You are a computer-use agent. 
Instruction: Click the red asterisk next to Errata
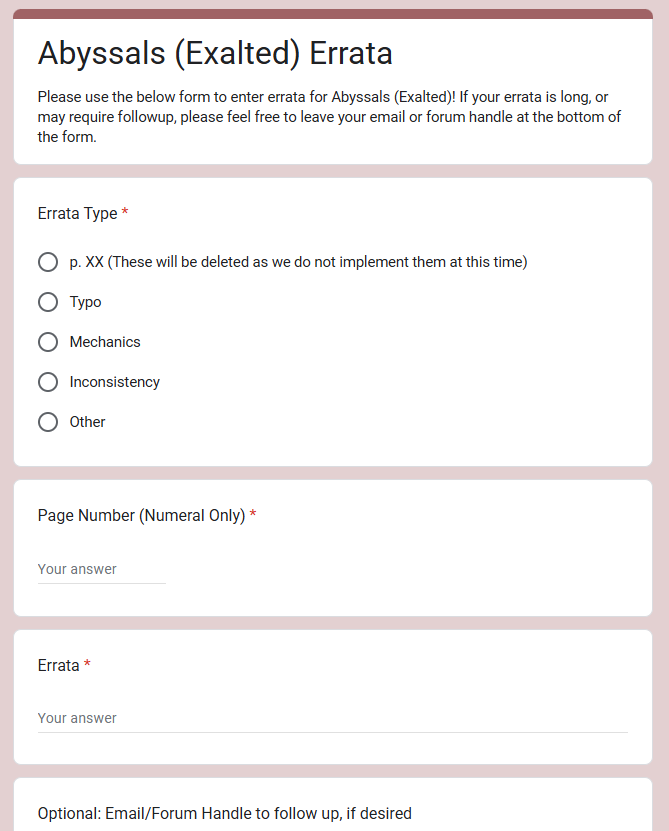[x=87, y=666]
